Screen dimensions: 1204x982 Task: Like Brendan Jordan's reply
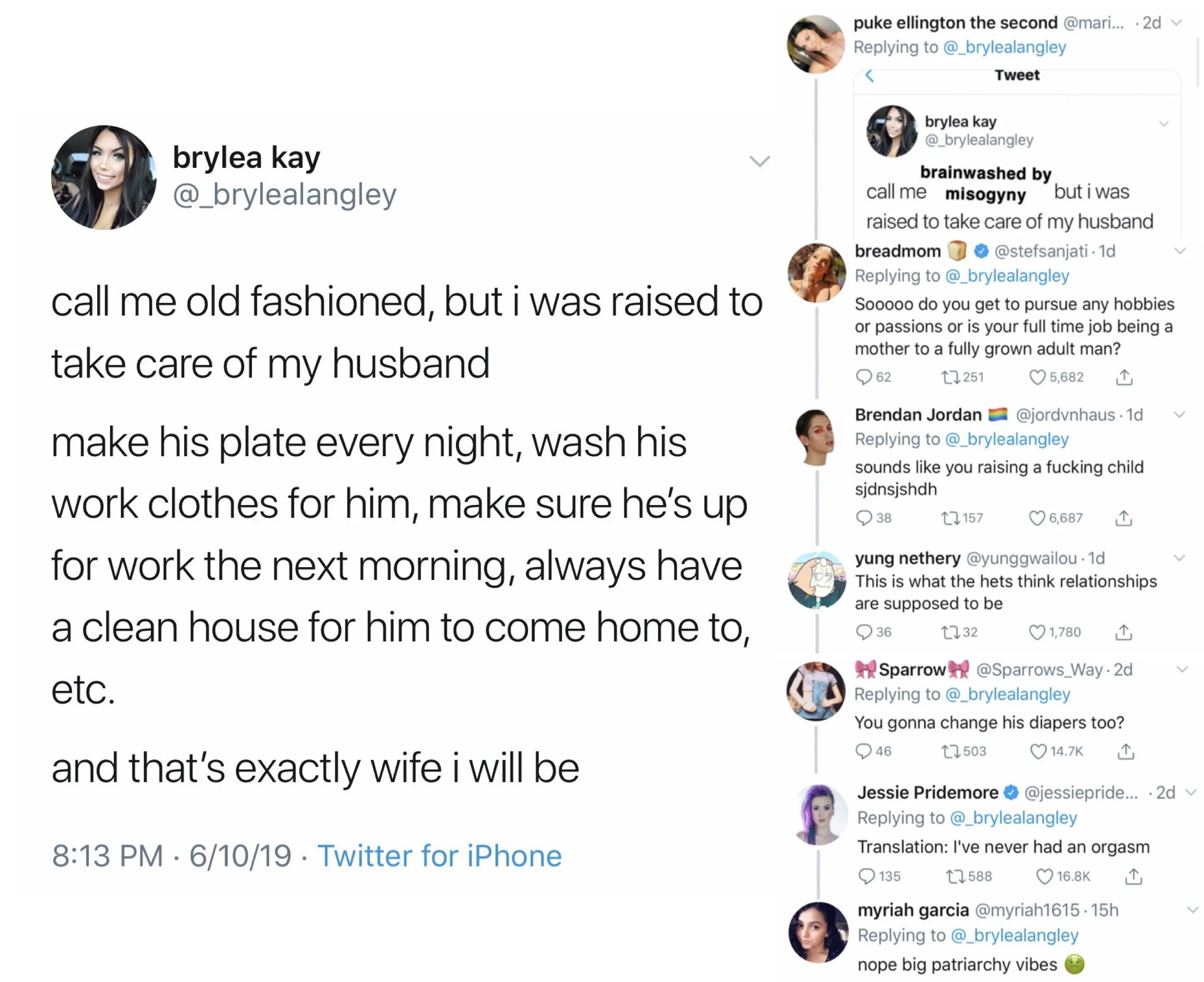tap(1037, 518)
